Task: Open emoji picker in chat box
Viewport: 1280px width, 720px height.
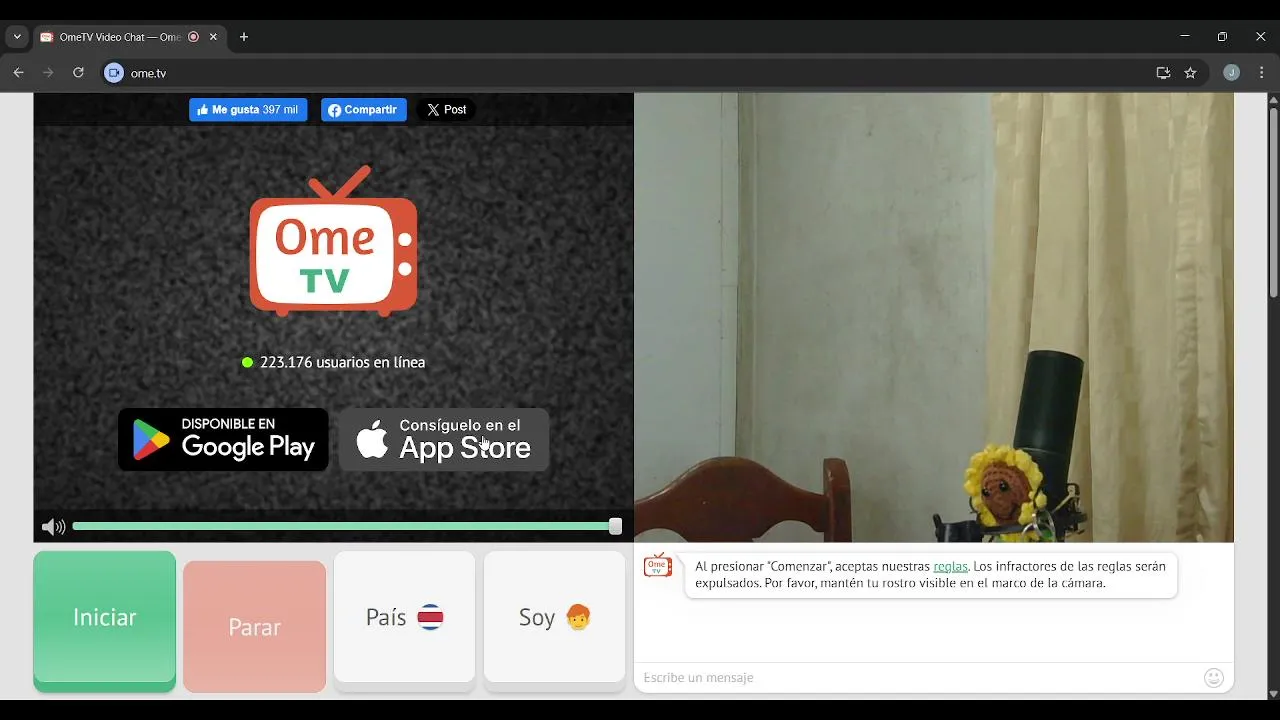Action: (x=1214, y=678)
